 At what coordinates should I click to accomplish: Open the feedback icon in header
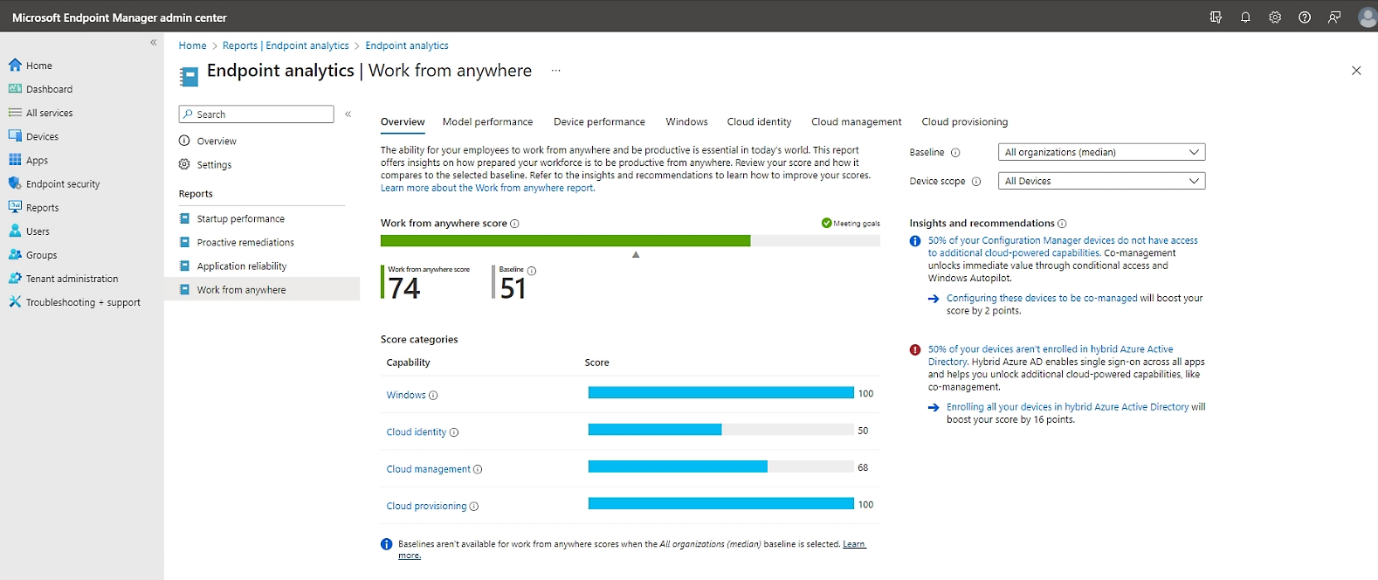pos(1334,17)
